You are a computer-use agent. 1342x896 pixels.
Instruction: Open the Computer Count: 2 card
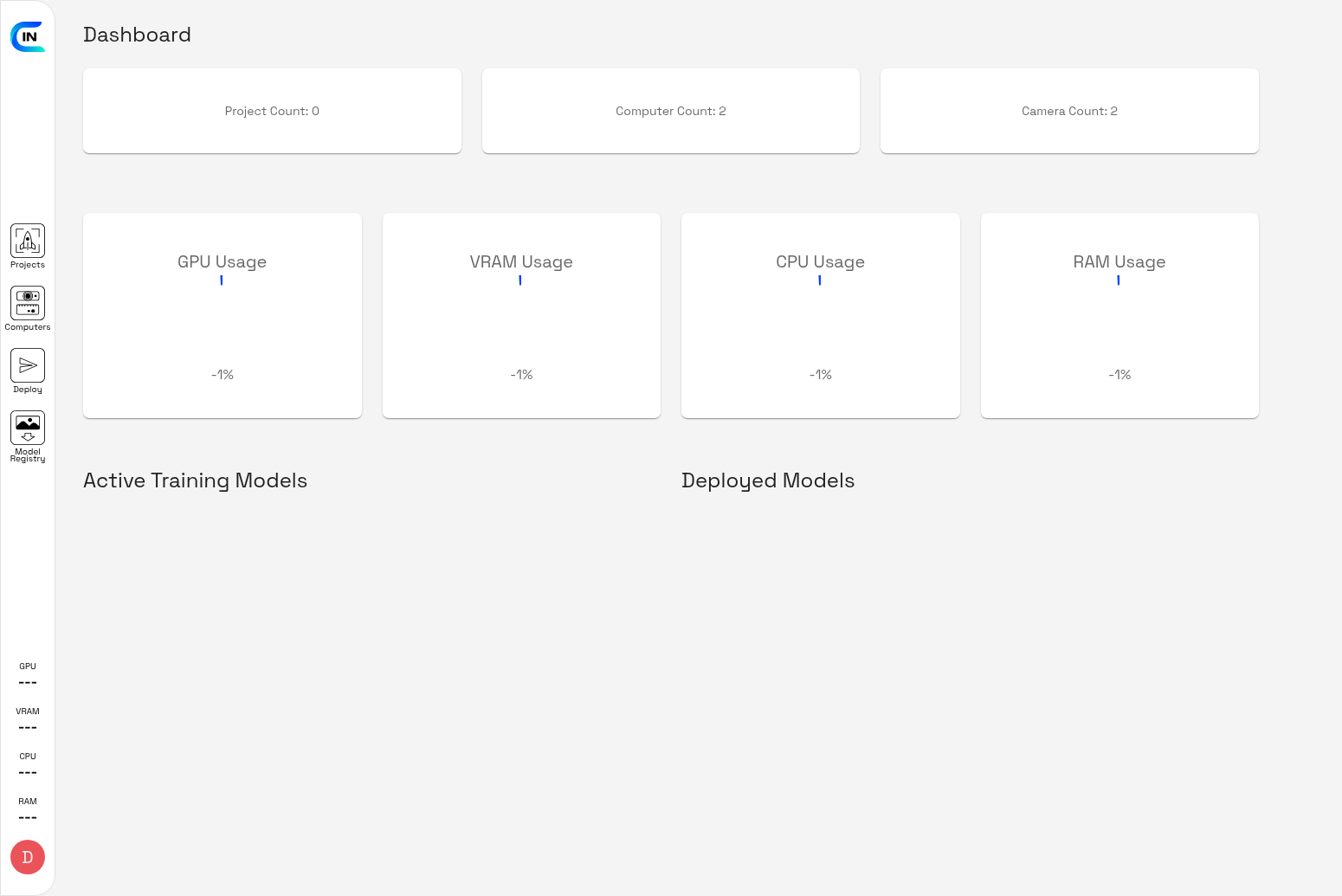670,111
